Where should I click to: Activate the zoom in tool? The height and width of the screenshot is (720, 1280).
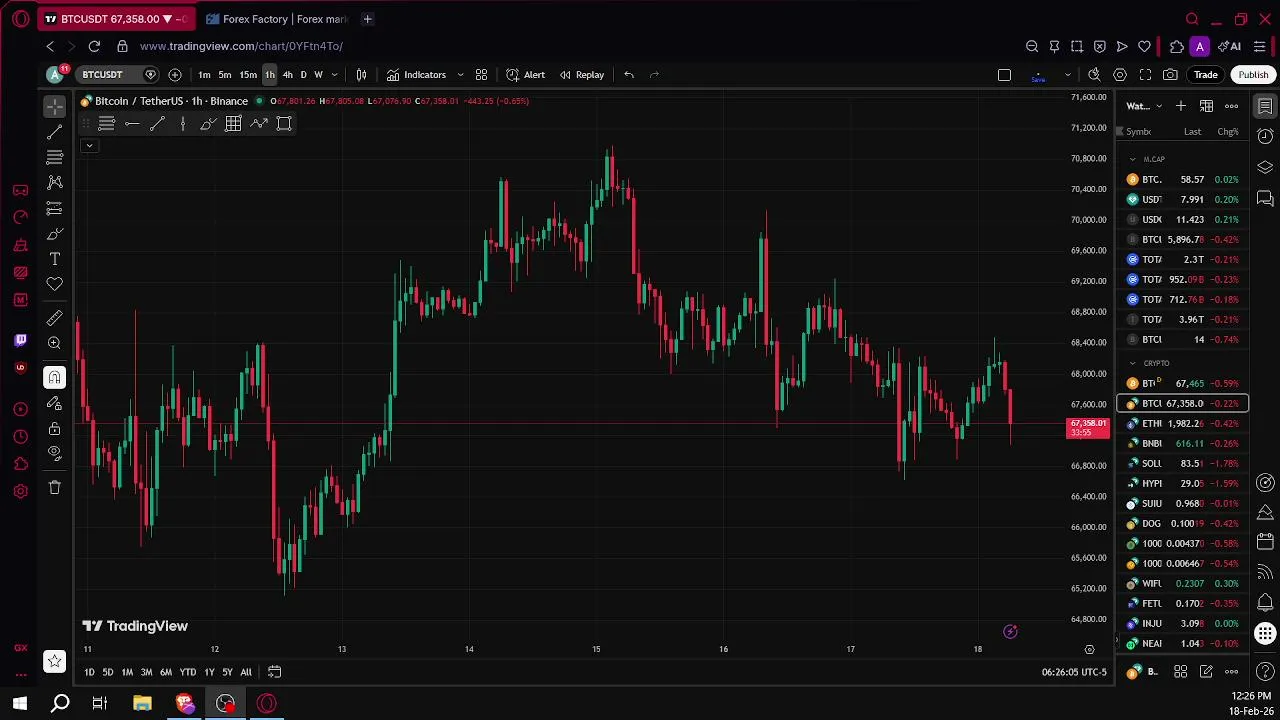[x=55, y=343]
